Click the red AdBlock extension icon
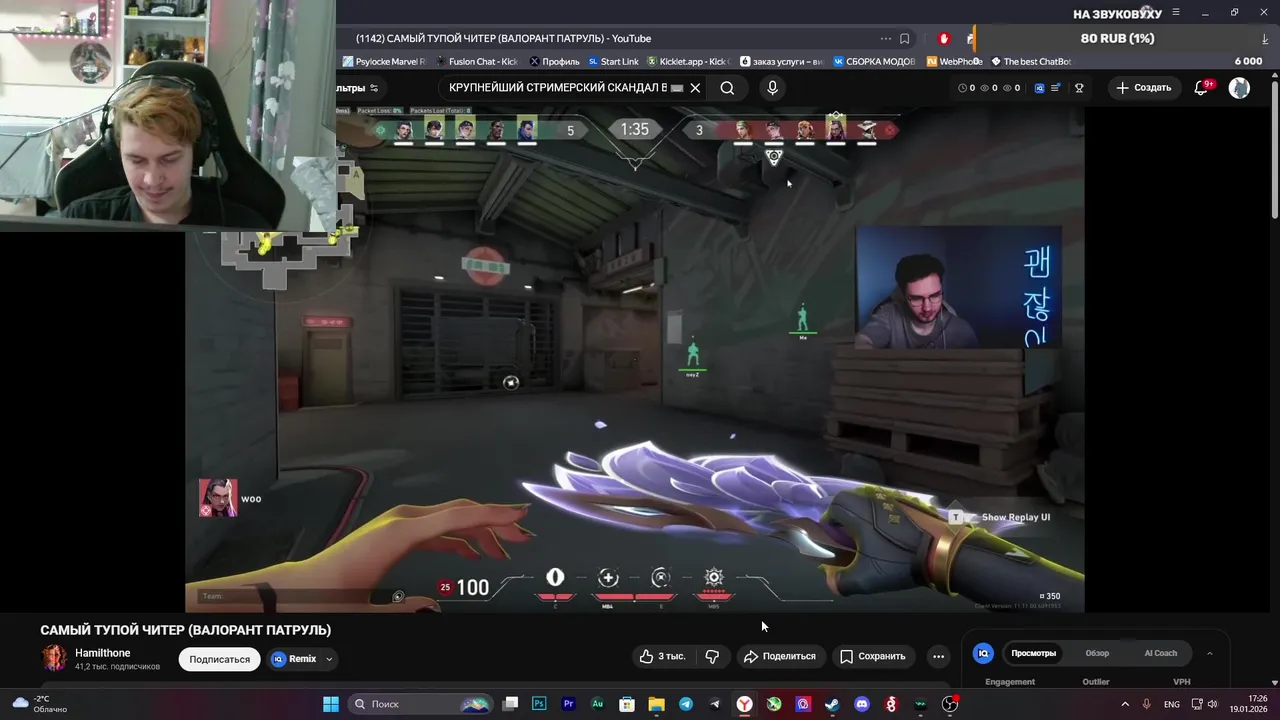1280x720 pixels. tap(943, 39)
